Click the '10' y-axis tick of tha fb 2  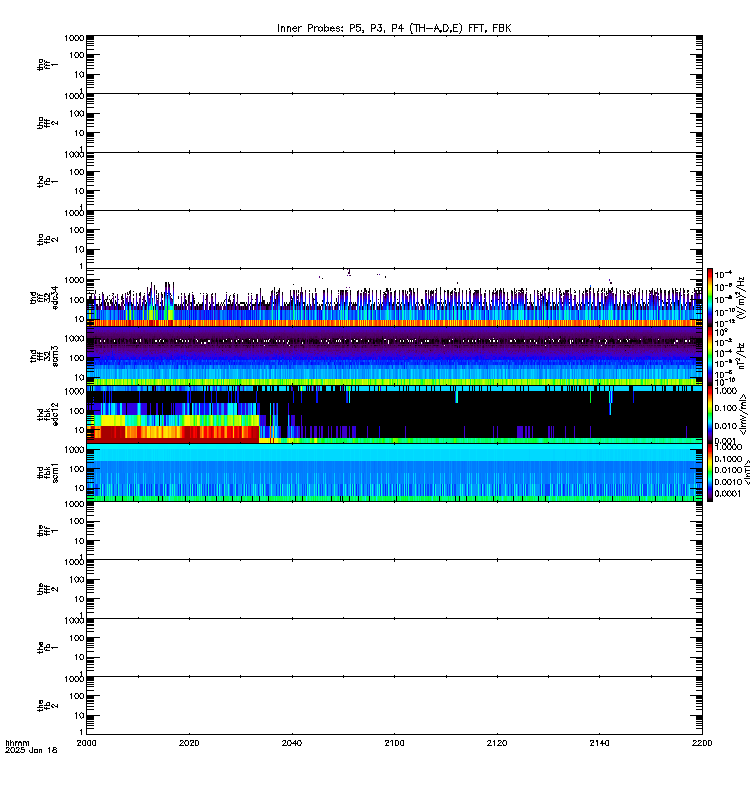[79, 249]
